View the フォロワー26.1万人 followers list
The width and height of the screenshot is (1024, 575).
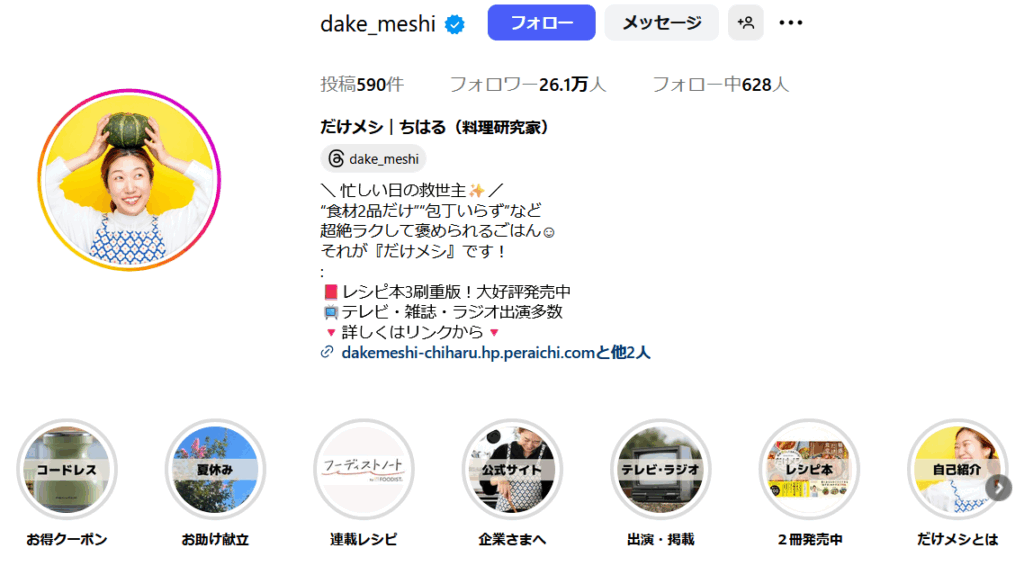coord(528,85)
